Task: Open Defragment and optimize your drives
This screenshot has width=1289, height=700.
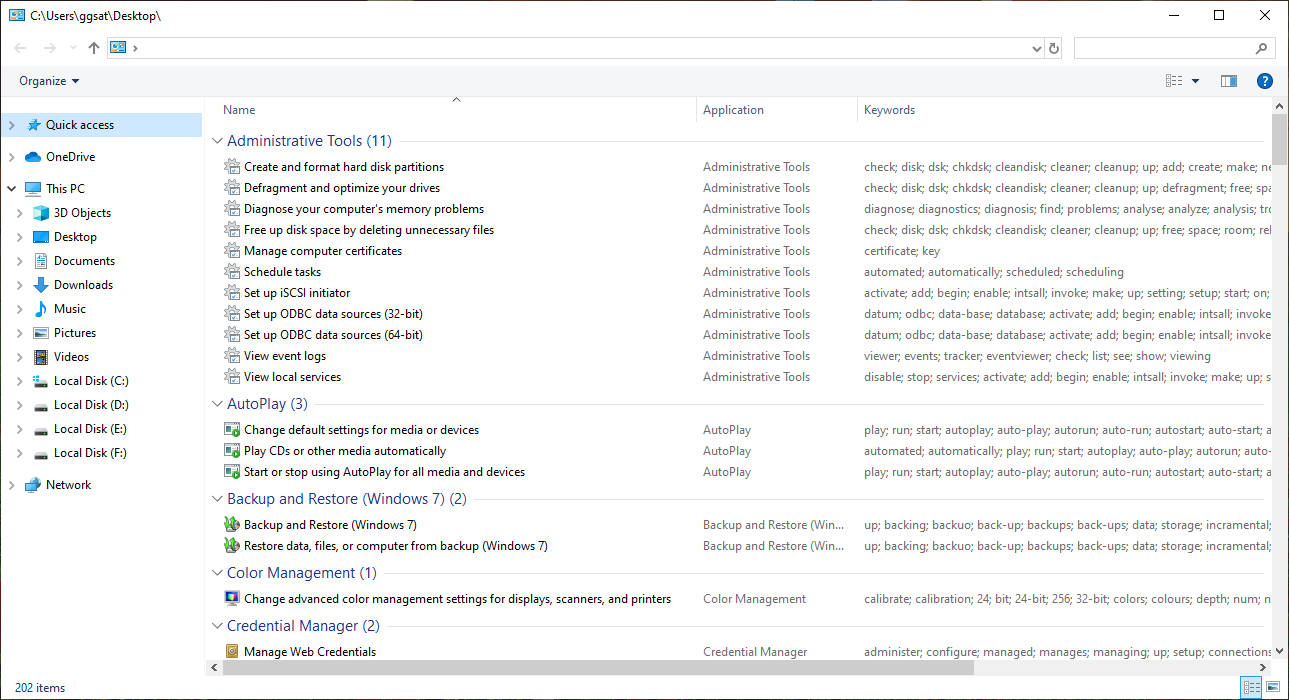Action: [342, 188]
